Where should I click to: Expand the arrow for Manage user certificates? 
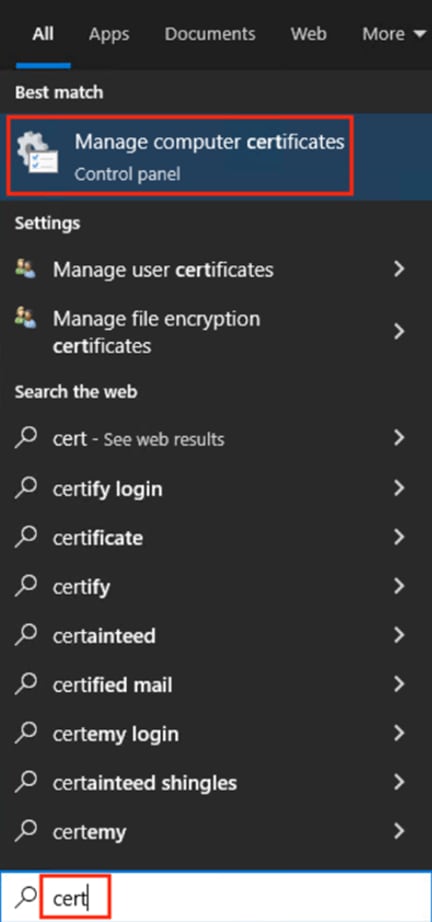click(400, 269)
